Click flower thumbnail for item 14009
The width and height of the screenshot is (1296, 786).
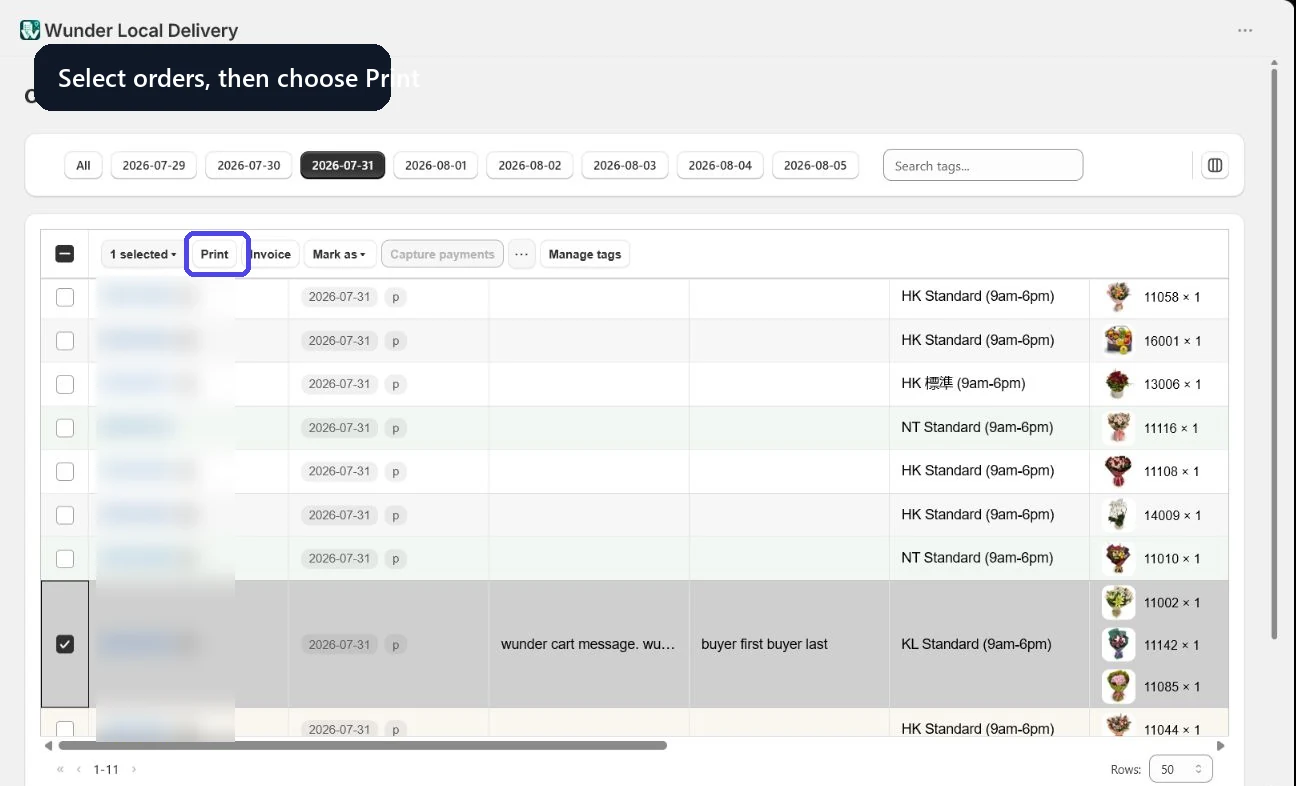(1118, 515)
